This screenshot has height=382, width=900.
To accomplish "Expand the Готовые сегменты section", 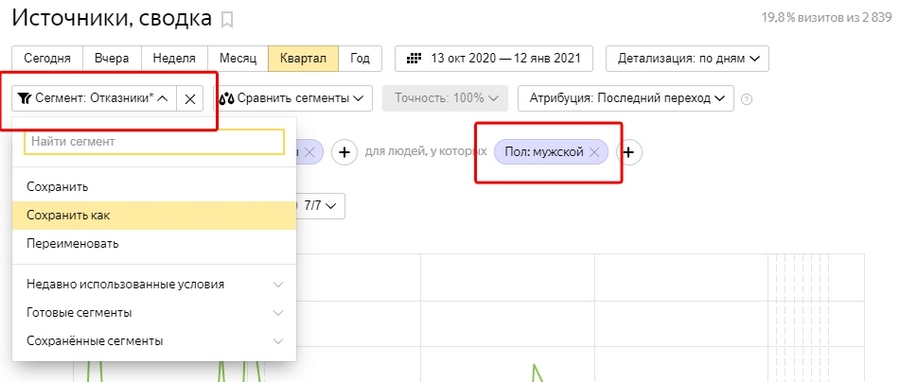I will [154, 313].
